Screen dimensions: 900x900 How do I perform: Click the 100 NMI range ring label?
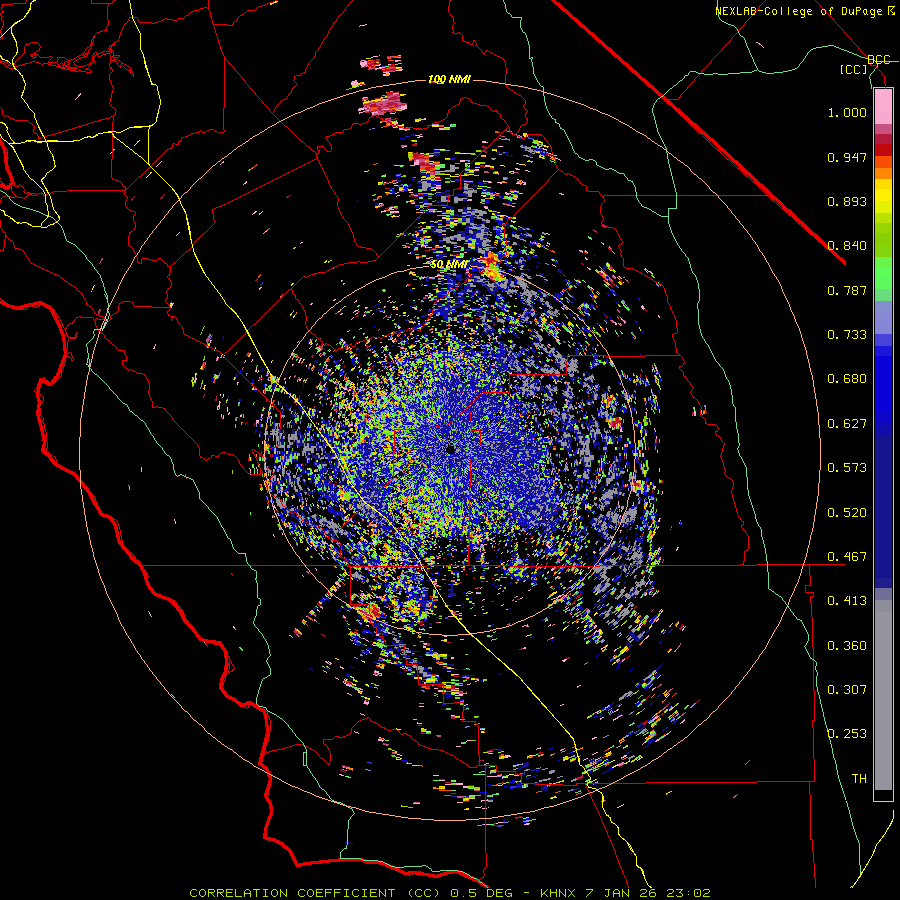(x=449, y=79)
